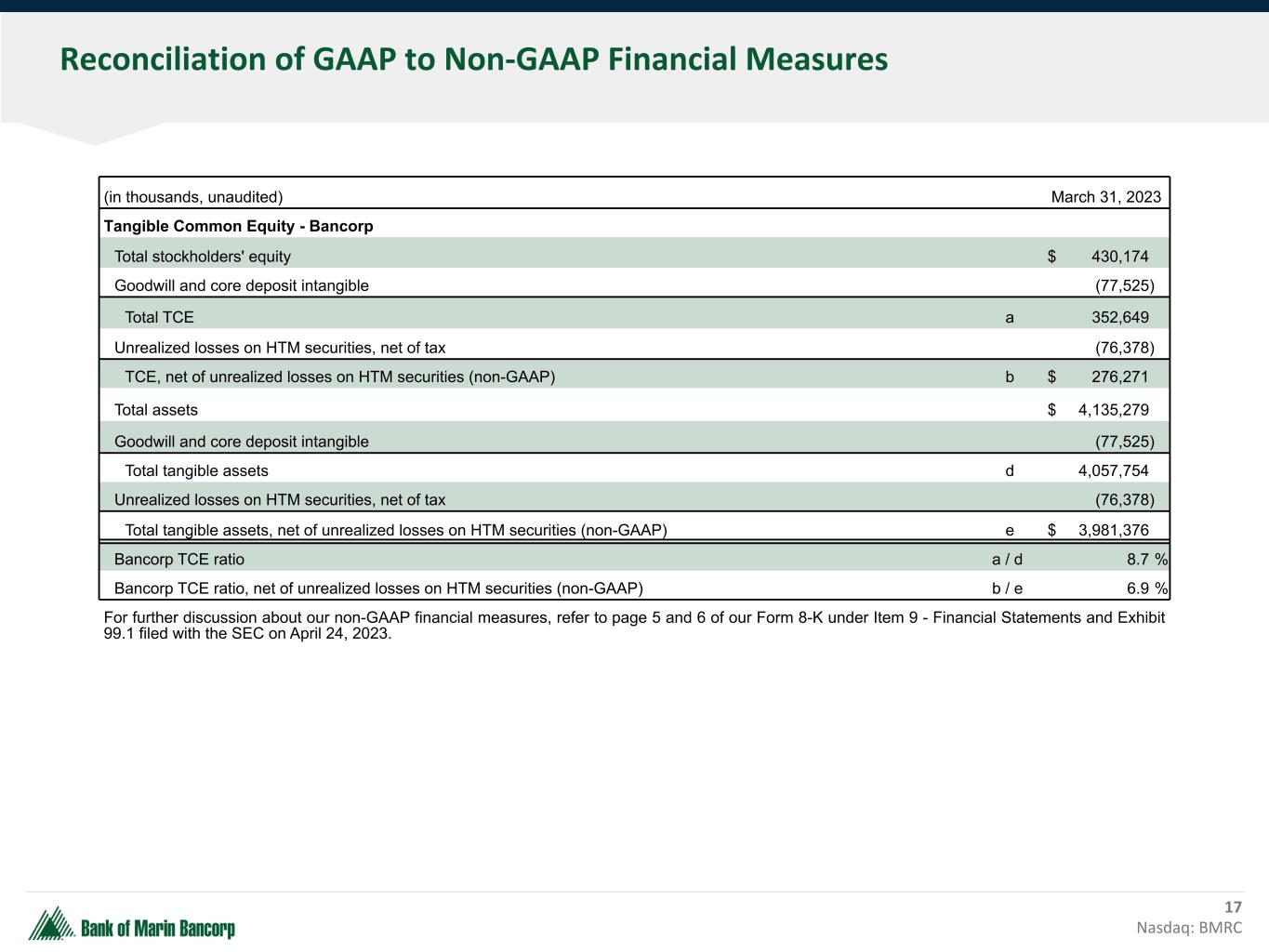Select the 6.9 % non-GAAP ratio value
This screenshot has height=952, width=1269.
[x=1146, y=588]
